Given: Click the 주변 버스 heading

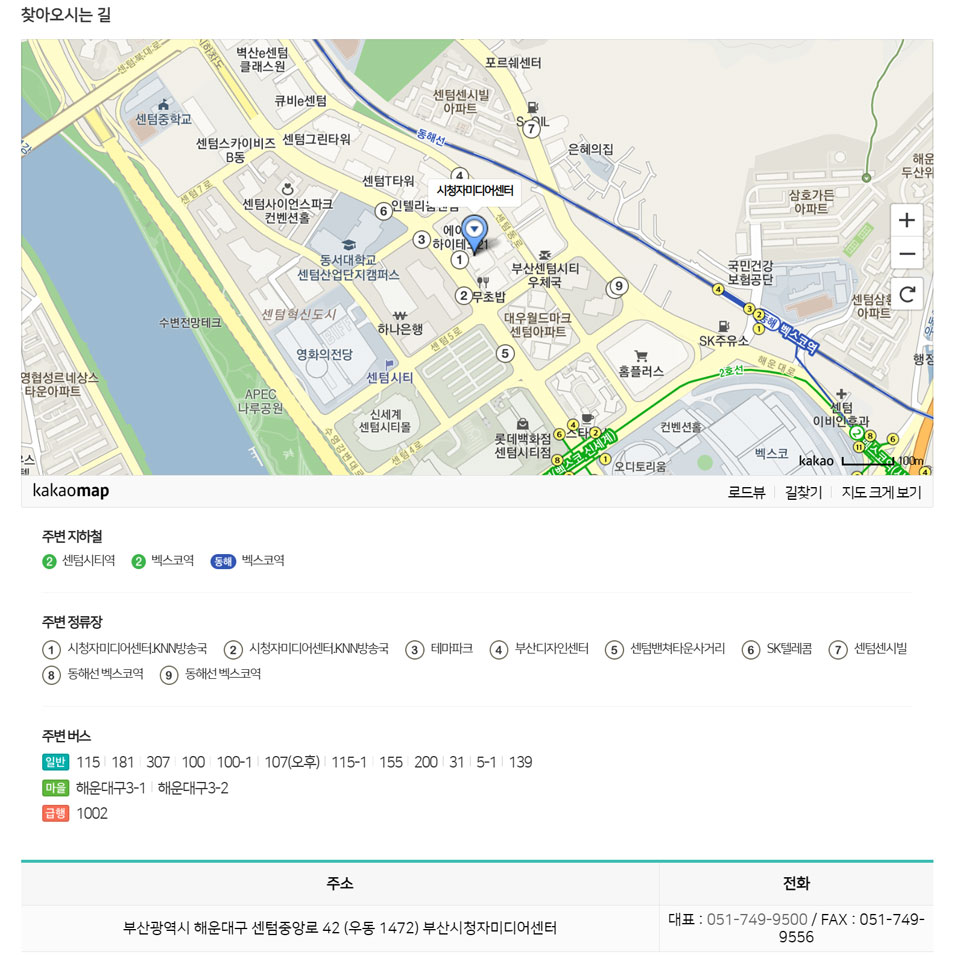Looking at the screenshot, I should 66,736.
